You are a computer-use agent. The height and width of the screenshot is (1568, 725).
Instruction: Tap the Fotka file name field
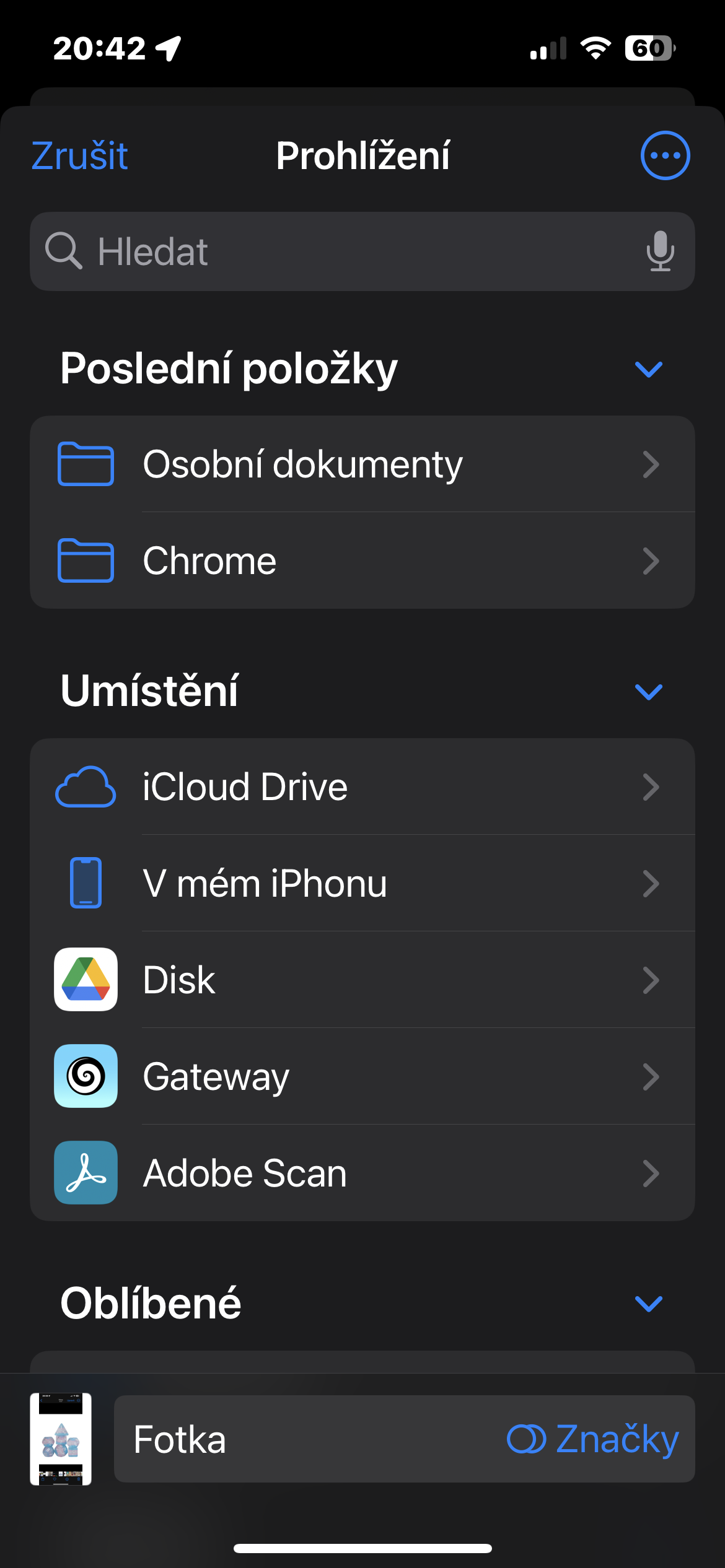tap(297, 1439)
